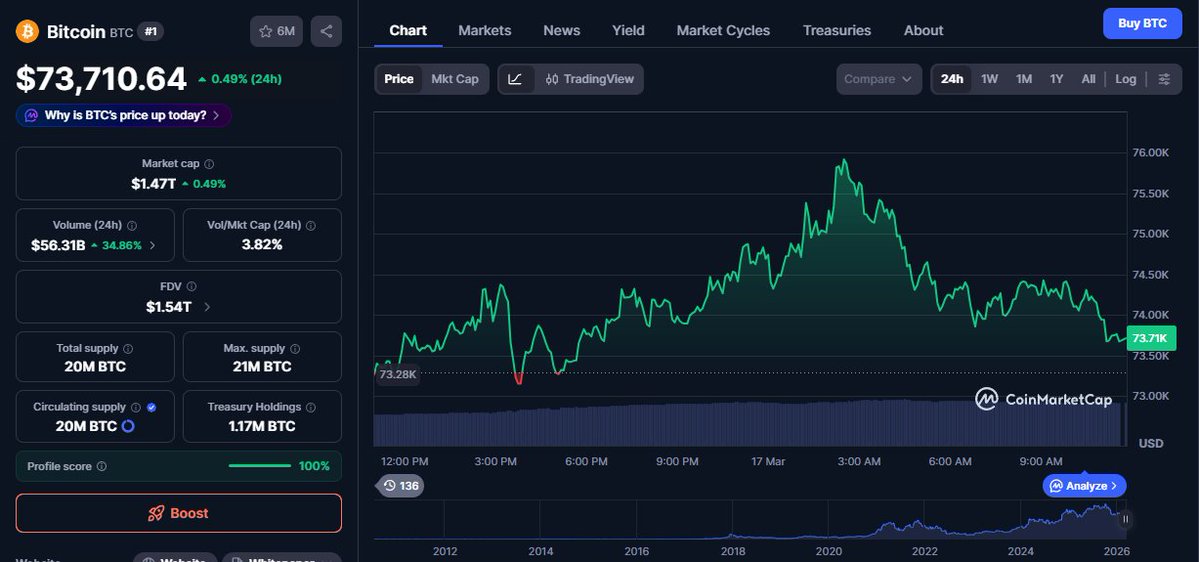Click the circulating supply progress ring

pos(128,426)
